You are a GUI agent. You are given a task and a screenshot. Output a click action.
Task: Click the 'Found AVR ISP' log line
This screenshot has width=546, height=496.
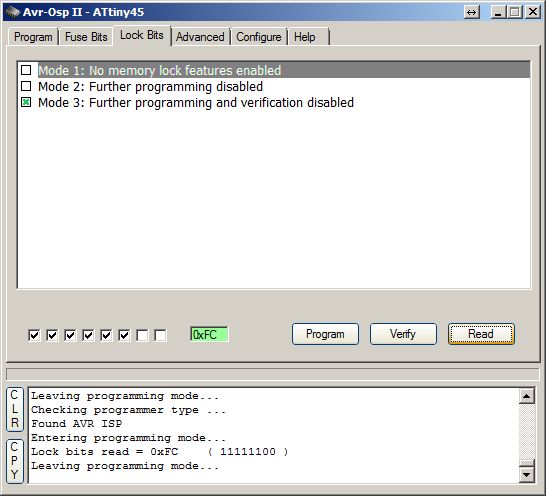[77, 424]
